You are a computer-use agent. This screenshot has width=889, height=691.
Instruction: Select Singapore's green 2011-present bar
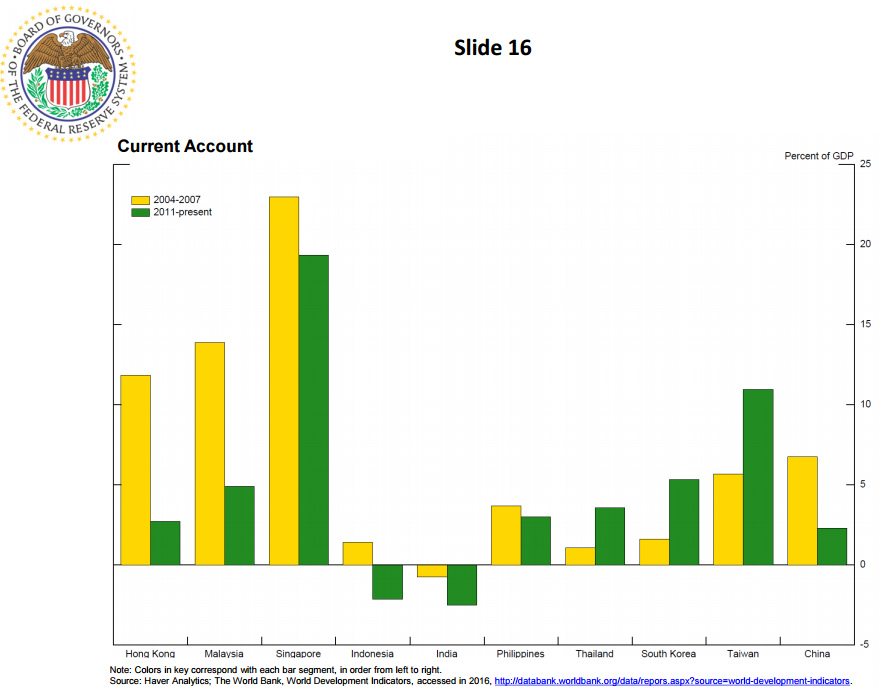(313, 409)
